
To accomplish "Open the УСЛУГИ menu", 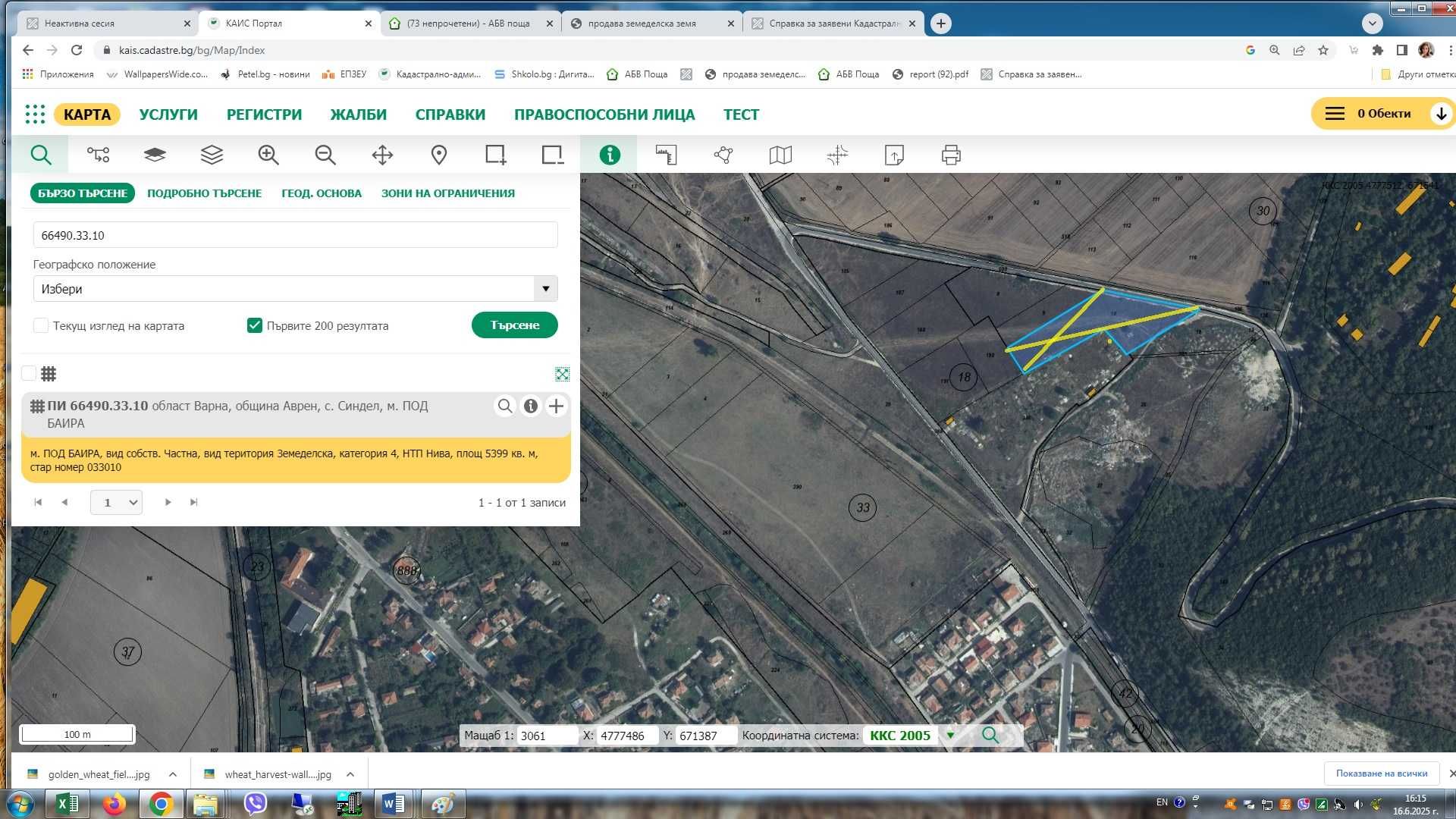I will 168,115.
